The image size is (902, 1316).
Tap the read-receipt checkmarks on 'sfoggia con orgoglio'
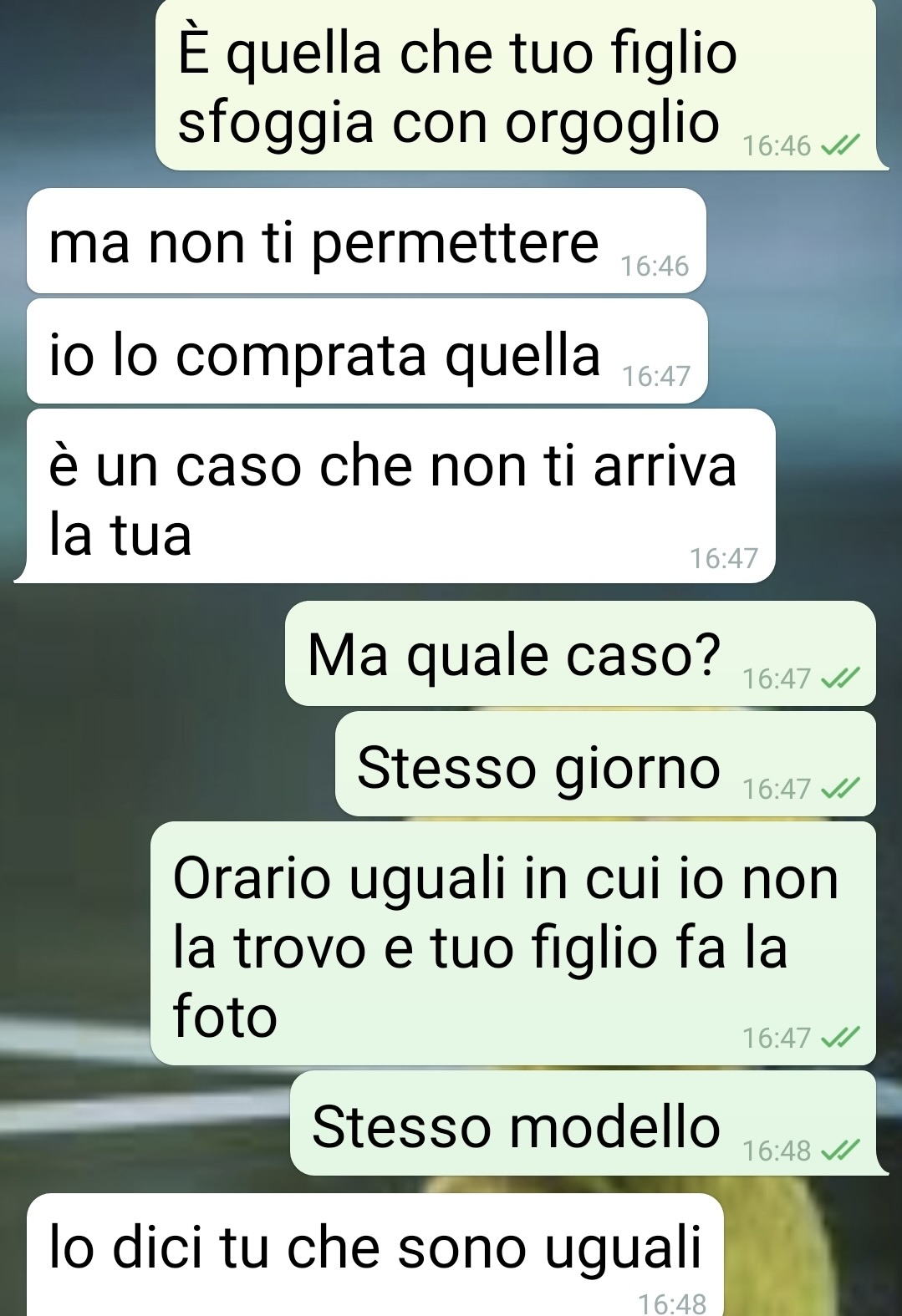point(838,146)
